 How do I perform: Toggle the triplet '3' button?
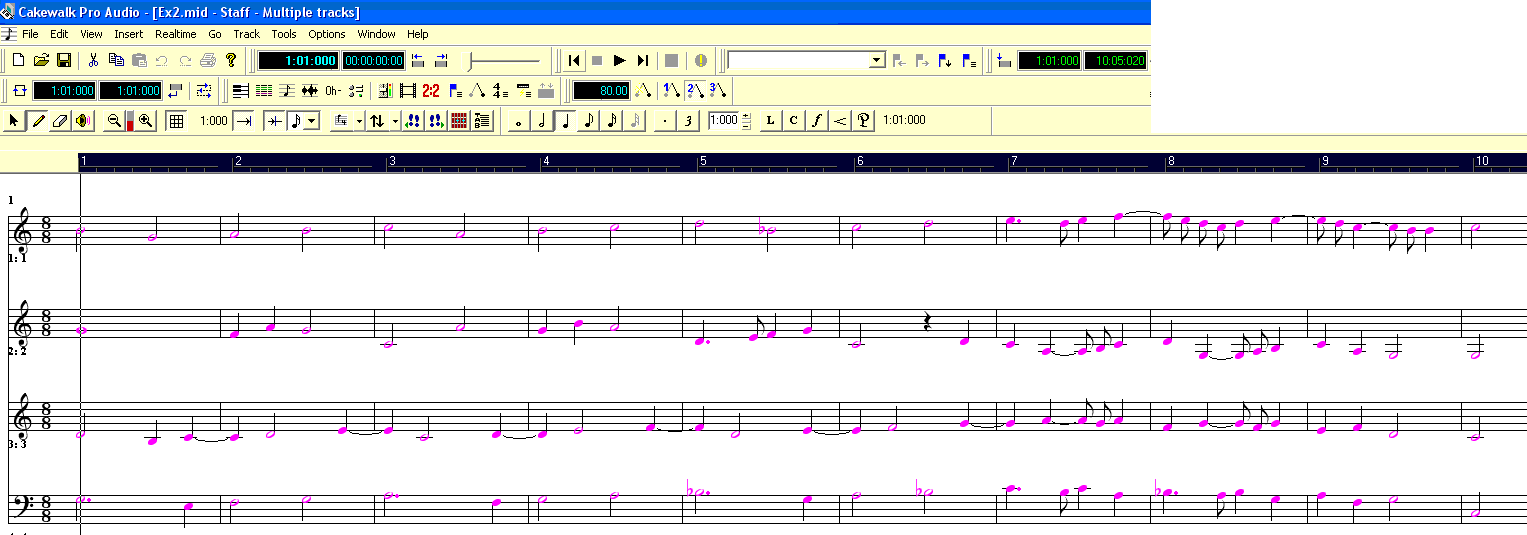pyautogui.click(x=688, y=121)
